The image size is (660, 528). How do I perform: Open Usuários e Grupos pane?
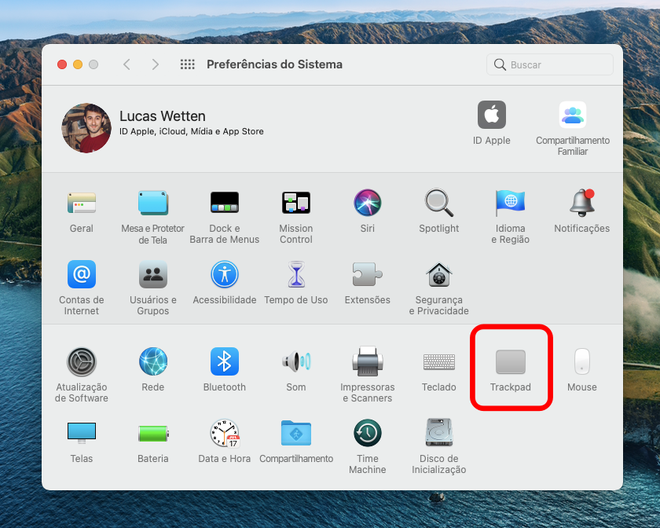click(153, 274)
